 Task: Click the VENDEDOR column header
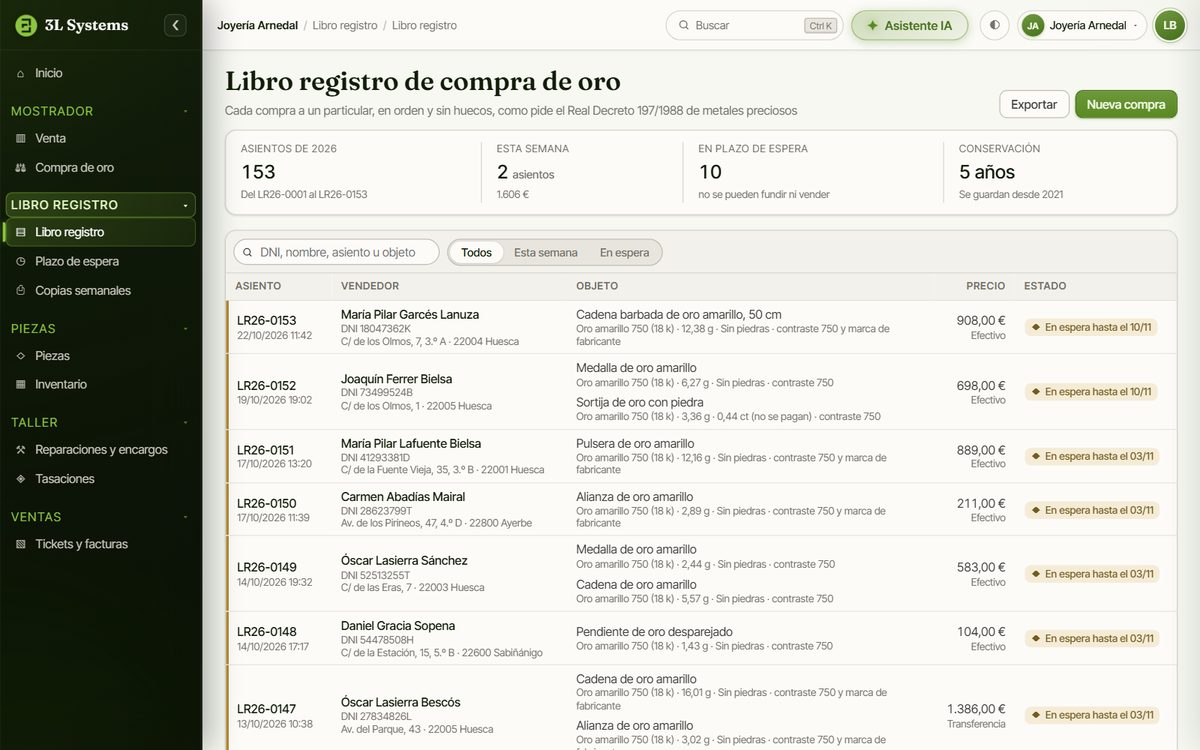[x=370, y=286]
